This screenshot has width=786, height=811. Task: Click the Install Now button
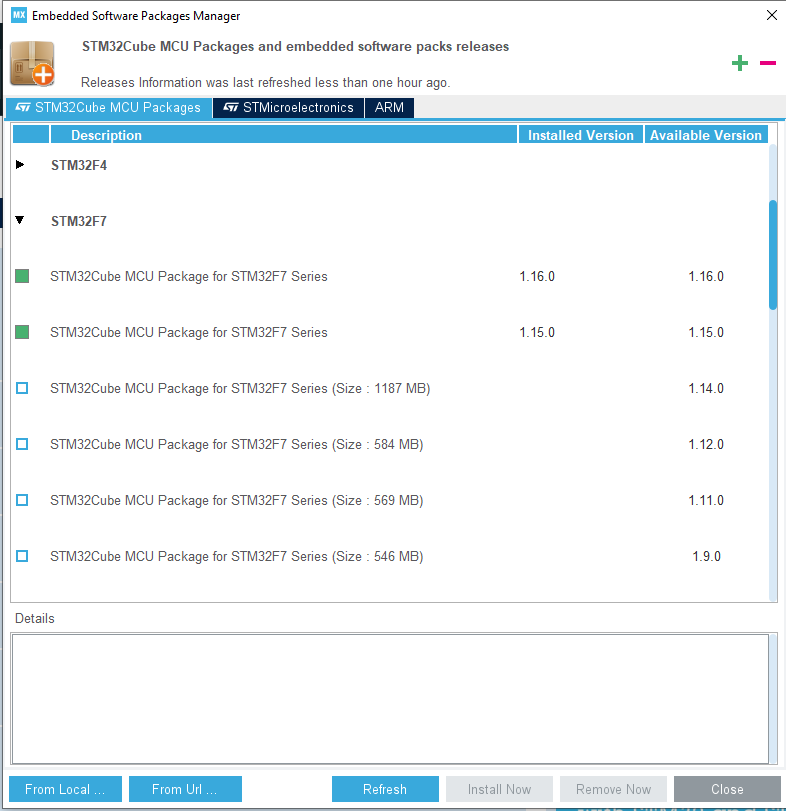[x=500, y=789]
